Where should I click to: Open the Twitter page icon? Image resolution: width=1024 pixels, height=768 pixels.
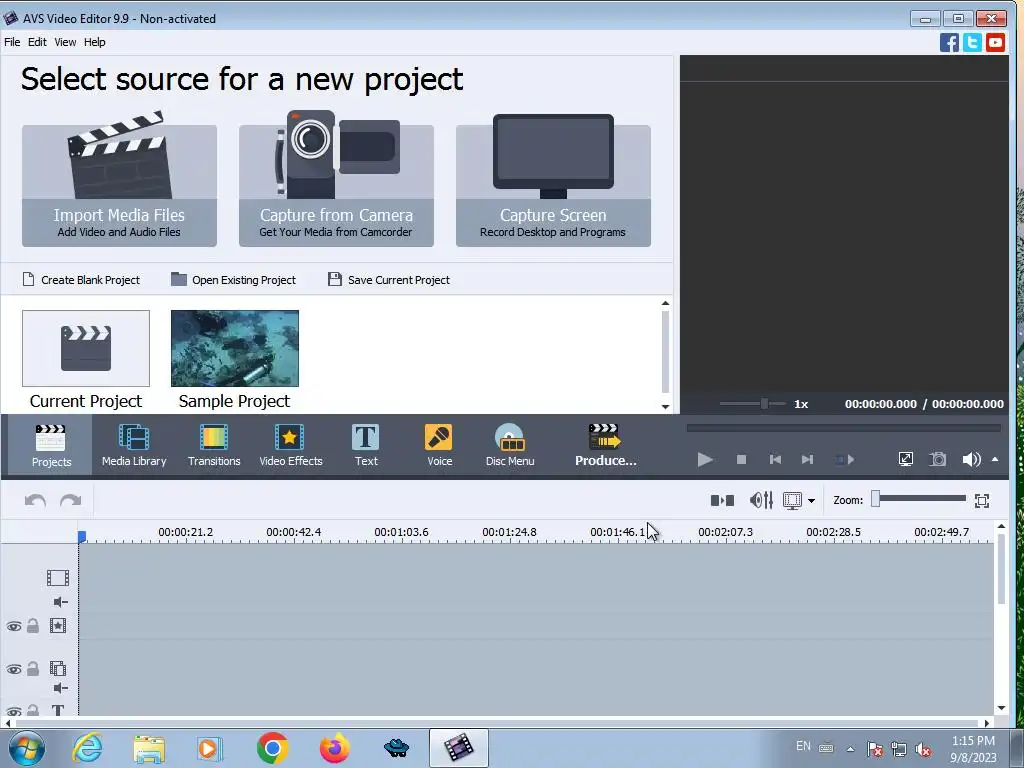[972, 42]
